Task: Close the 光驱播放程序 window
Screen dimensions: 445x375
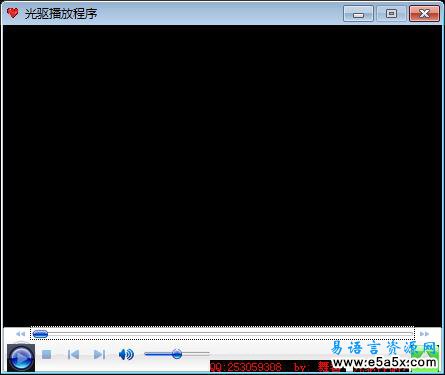Action: tap(424, 14)
